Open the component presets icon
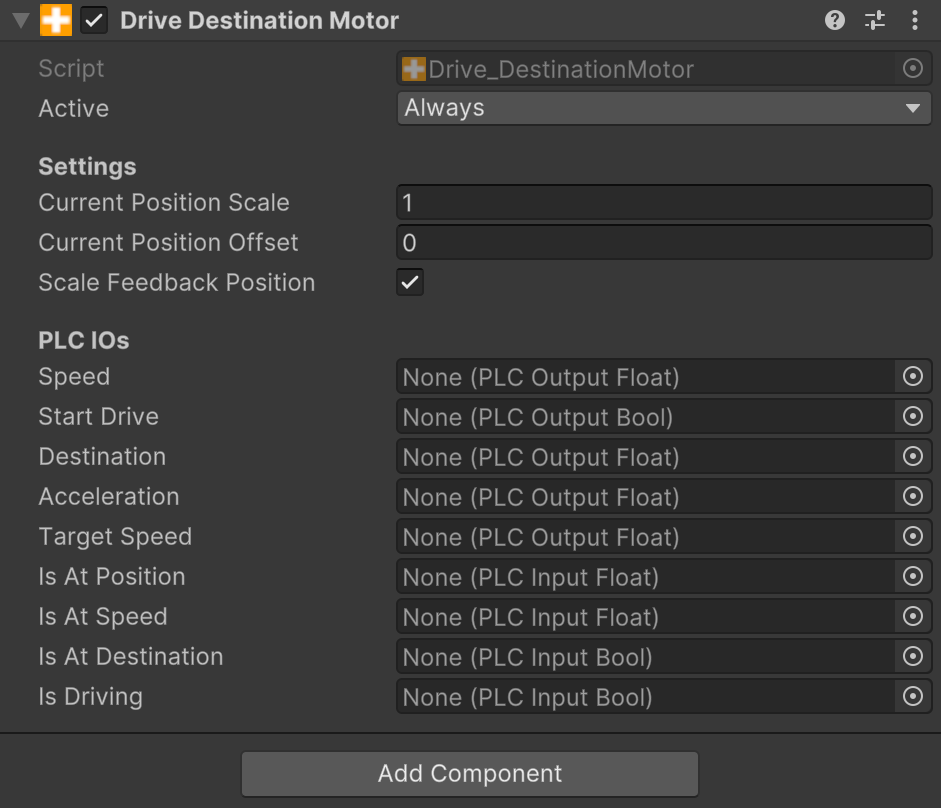This screenshot has height=808, width=941. 875,21
